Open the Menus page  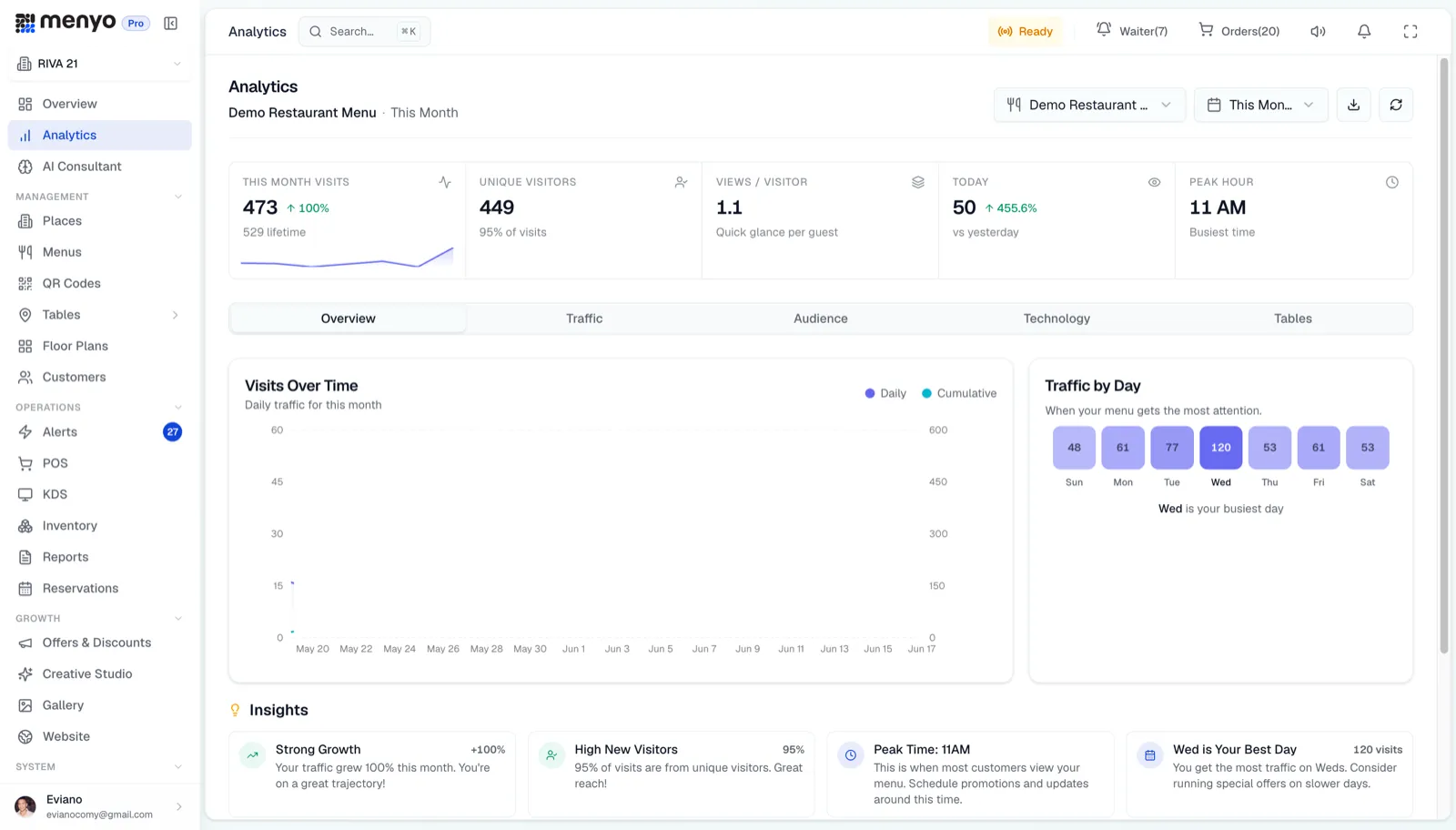click(x=100, y=252)
